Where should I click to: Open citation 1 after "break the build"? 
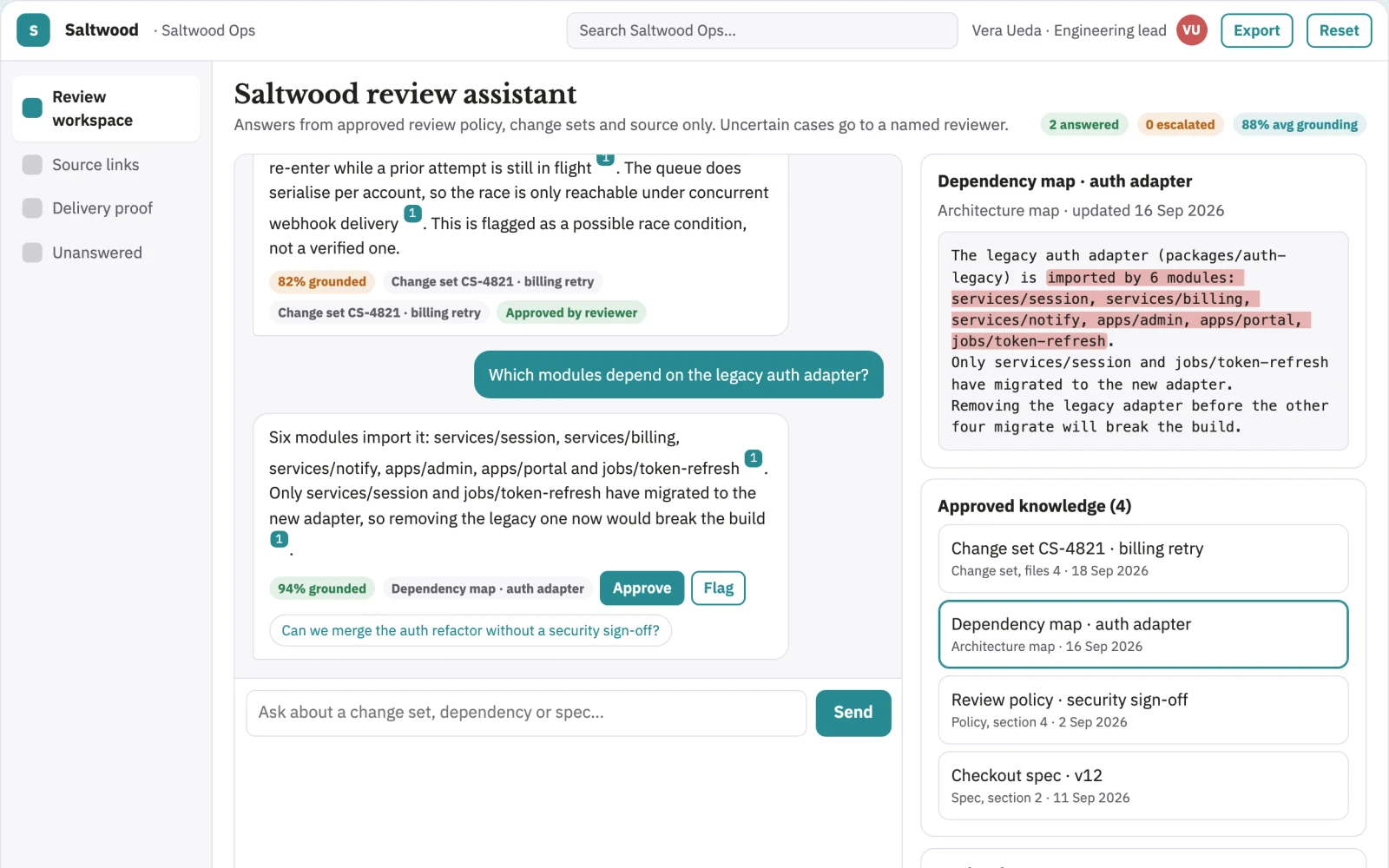(x=279, y=539)
